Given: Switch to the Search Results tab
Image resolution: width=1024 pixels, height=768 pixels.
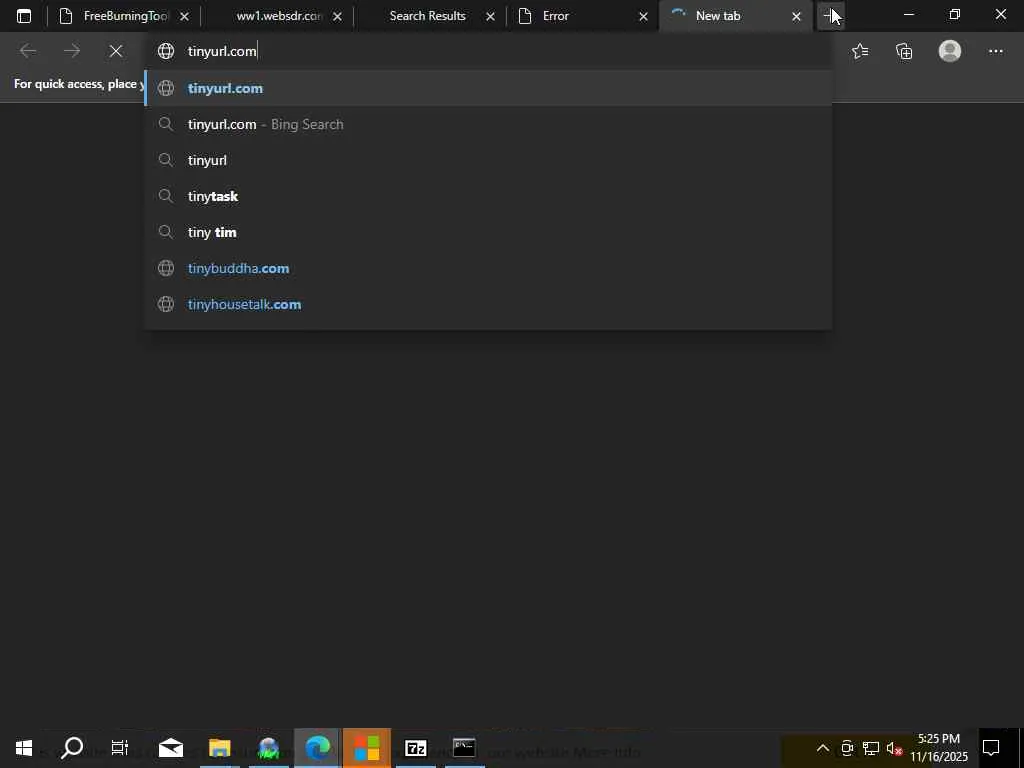Looking at the screenshot, I should [428, 16].
